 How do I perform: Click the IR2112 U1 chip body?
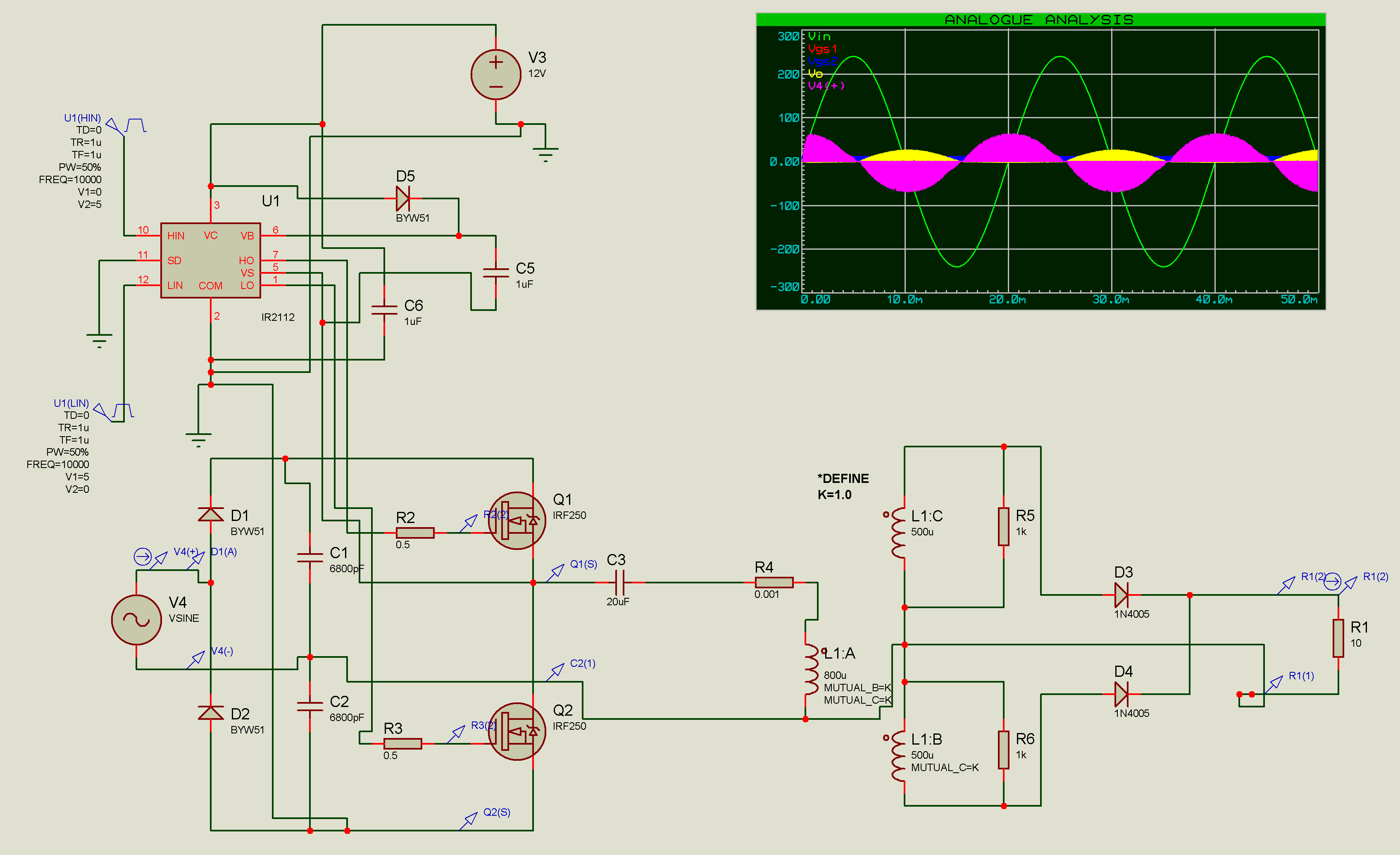click(210, 260)
